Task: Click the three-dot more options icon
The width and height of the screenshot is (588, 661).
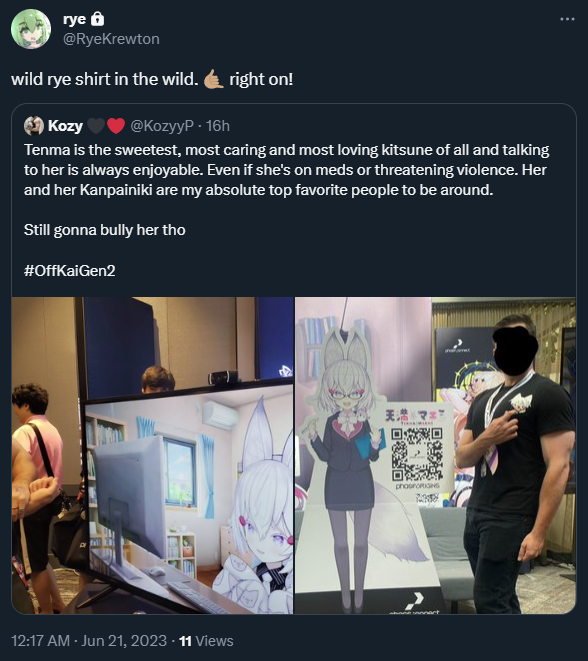Action: point(567,19)
